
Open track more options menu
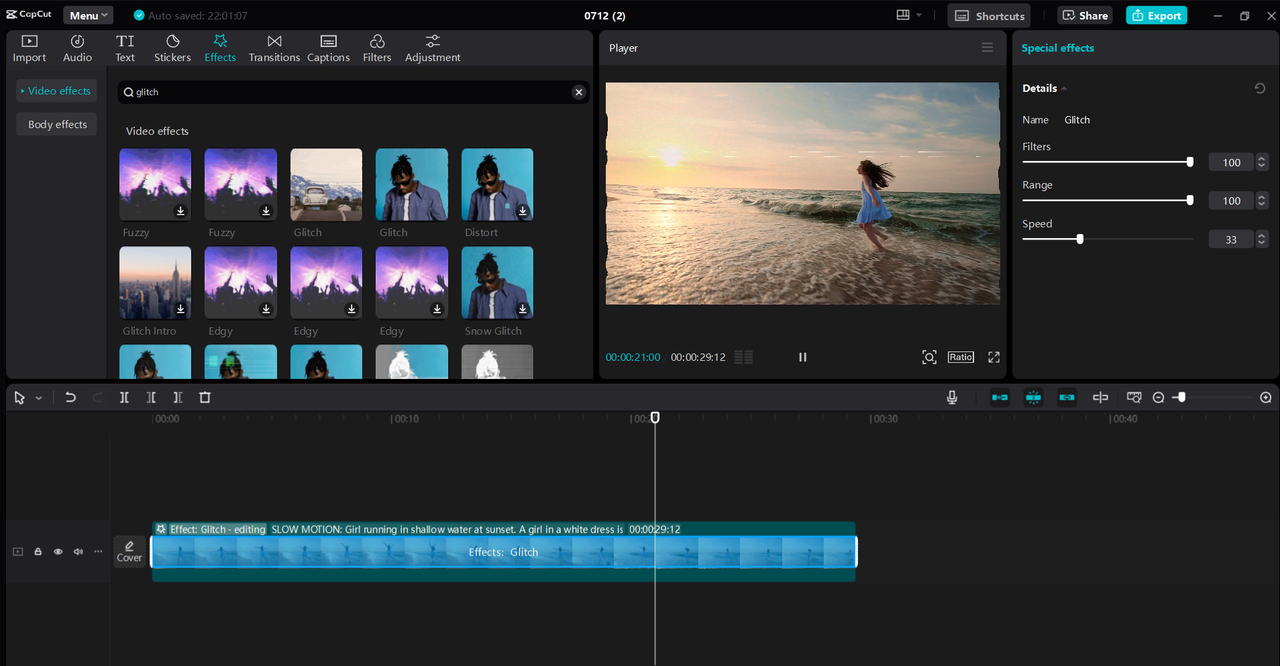pyautogui.click(x=98, y=551)
